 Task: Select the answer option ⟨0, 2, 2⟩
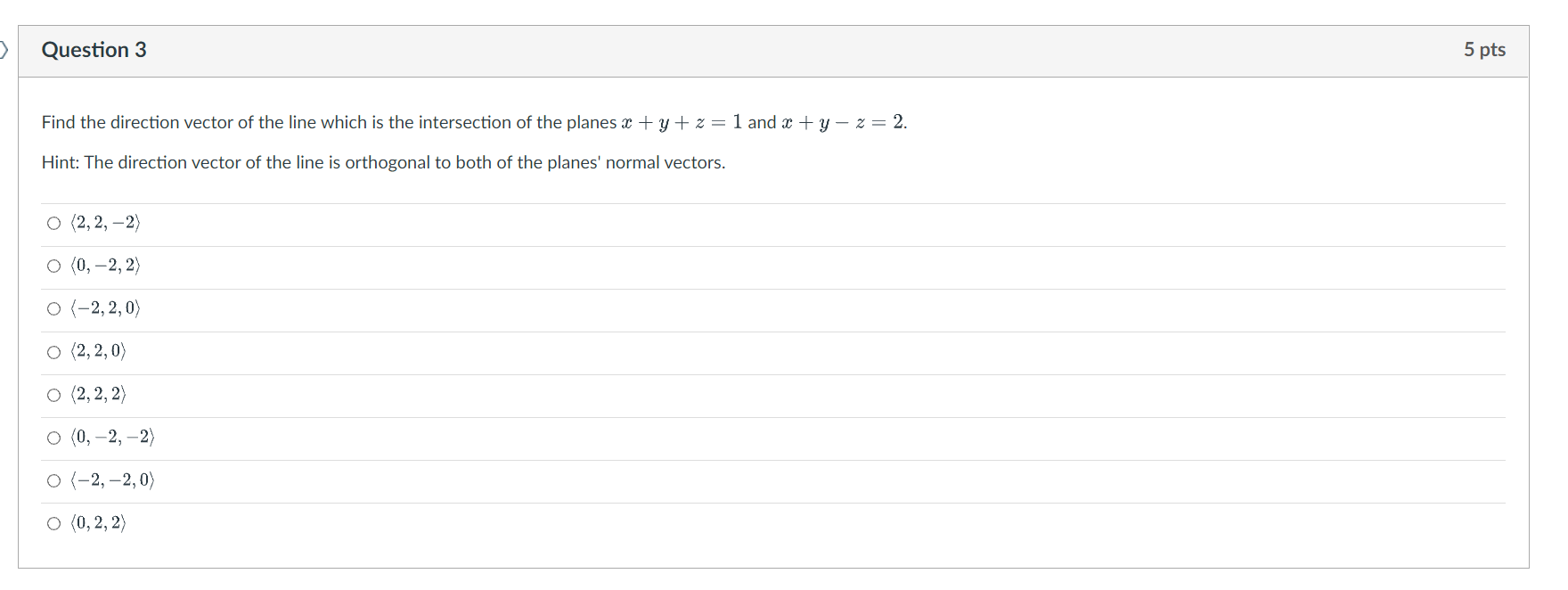53,522
